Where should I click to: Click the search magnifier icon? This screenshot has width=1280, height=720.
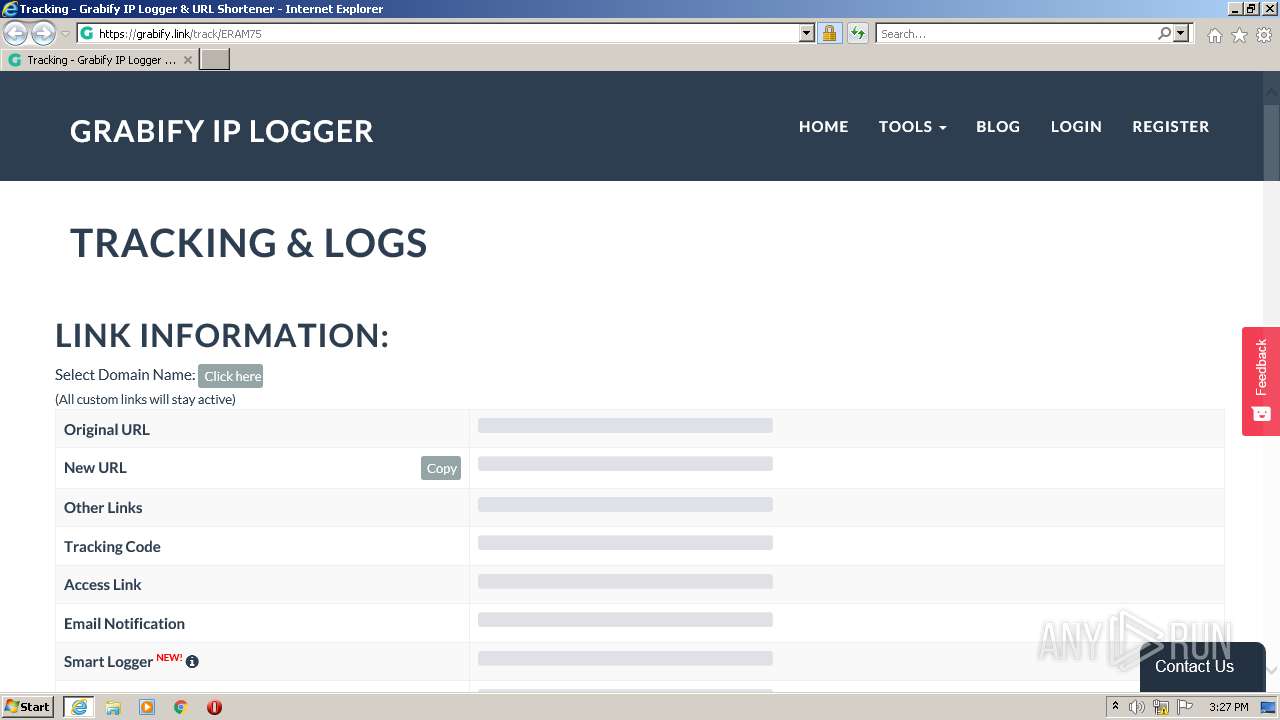pos(1164,33)
